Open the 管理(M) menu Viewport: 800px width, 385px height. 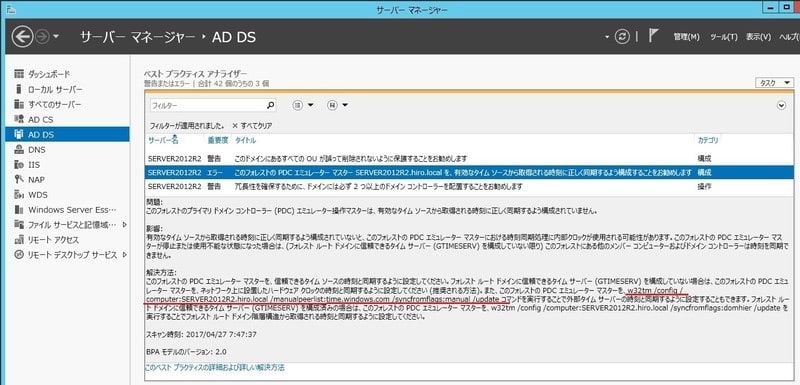pos(686,37)
